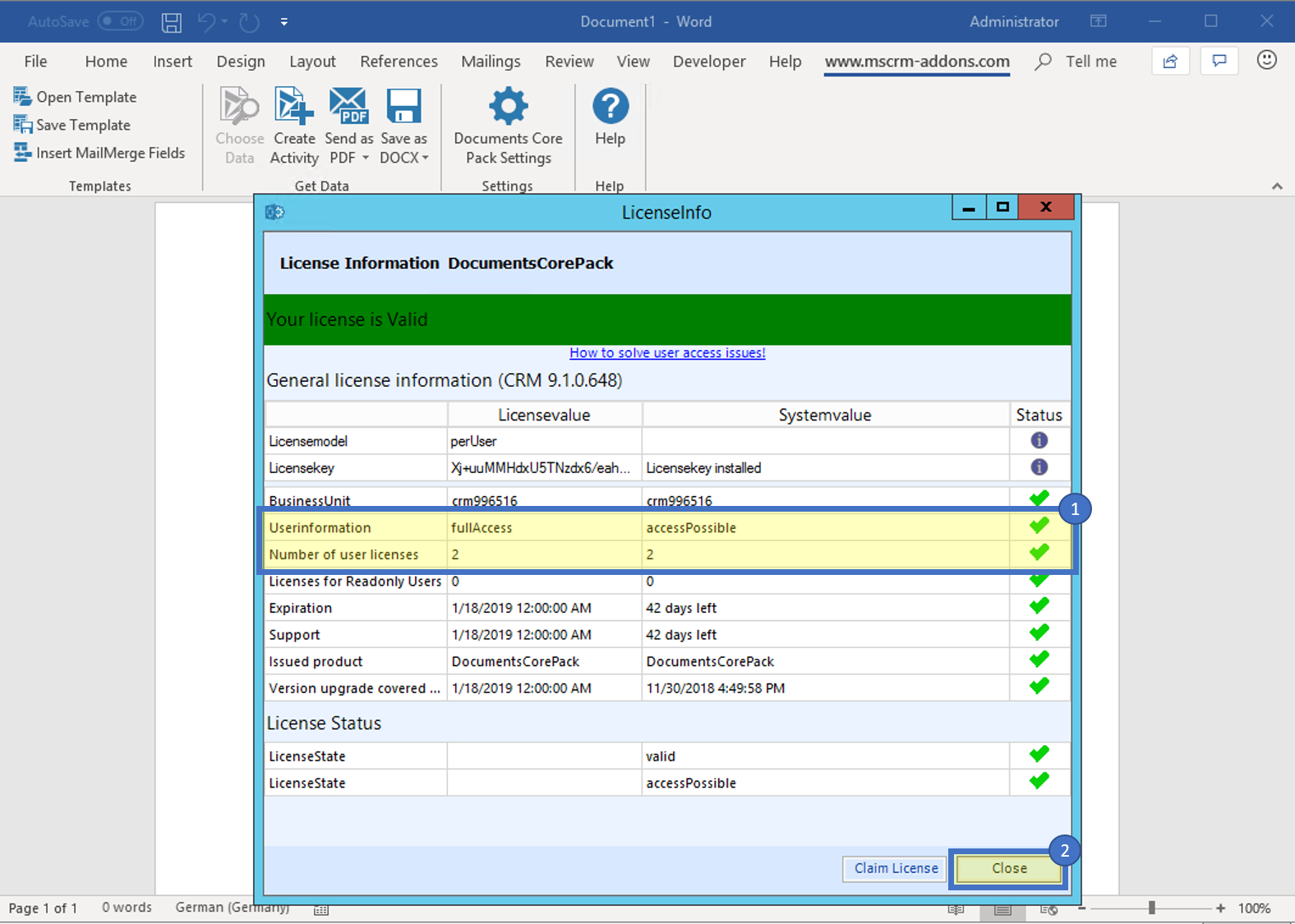The height and width of the screenshot is (924, 1295).
Task: Click the Save icon in title bar
Action: pyautogui.click(x=171, y=22)
